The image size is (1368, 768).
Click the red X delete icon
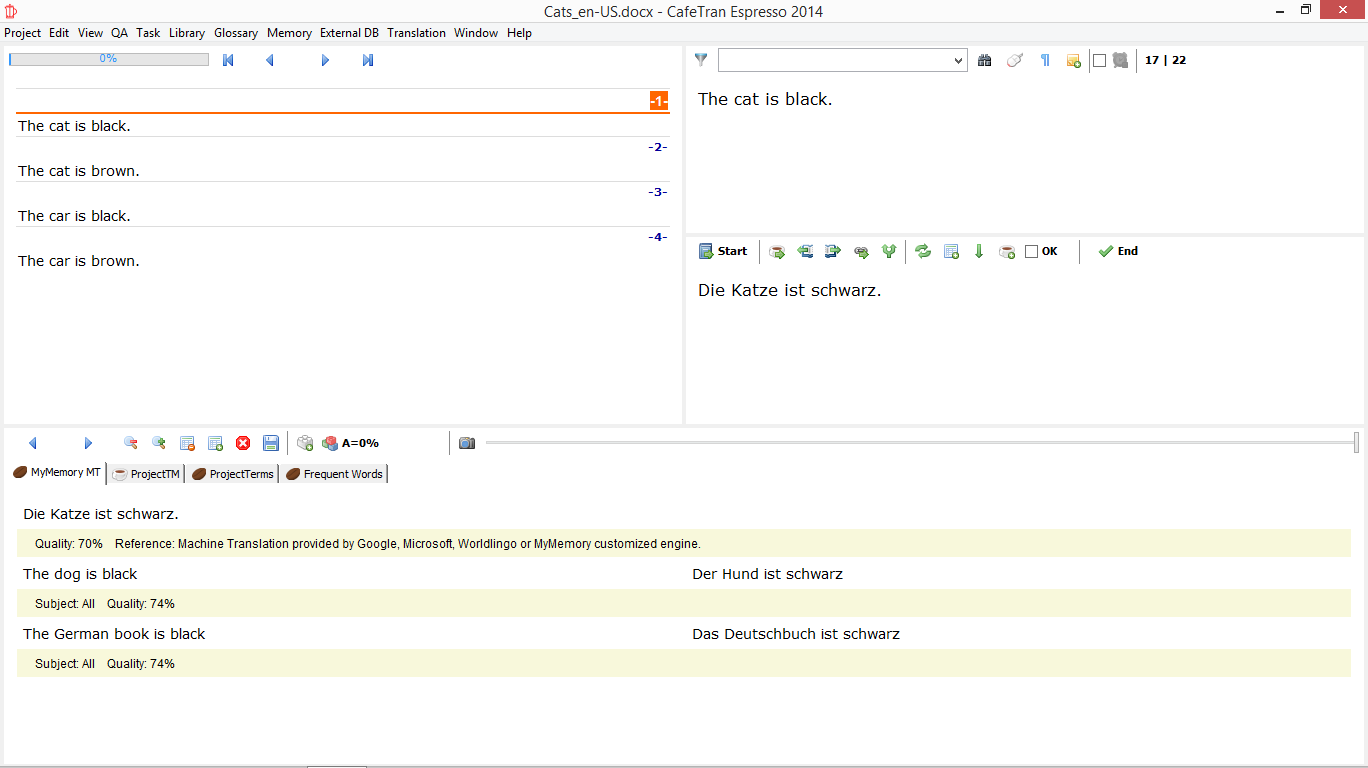(243, 443)
